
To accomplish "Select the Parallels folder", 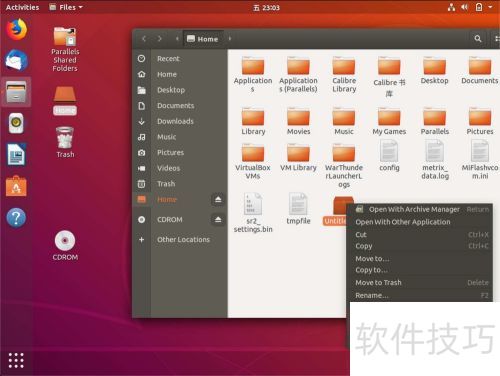I will pyautogui.click(x=435, y=121).
